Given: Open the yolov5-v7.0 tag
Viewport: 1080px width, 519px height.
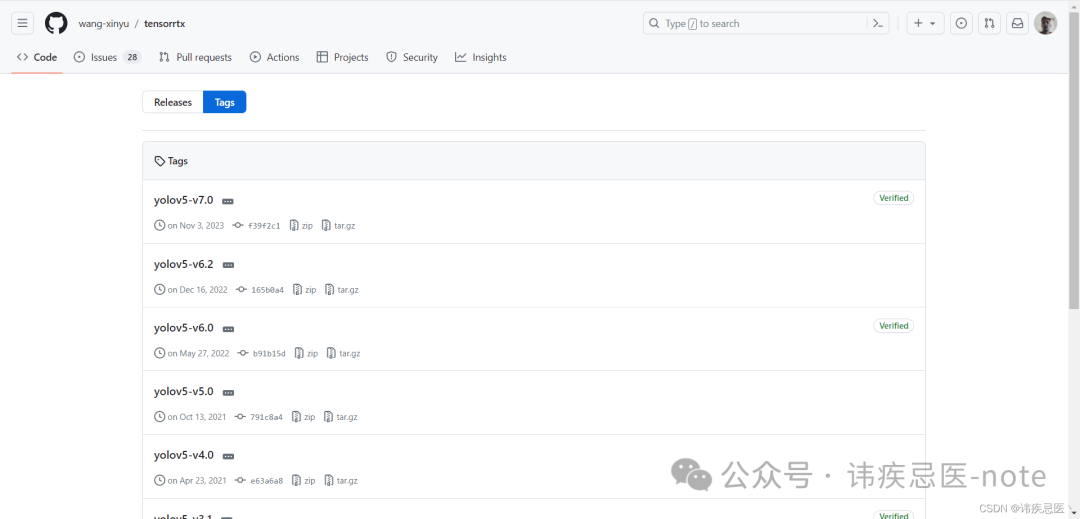Looking at the screenshot, I should pos(183,200).
